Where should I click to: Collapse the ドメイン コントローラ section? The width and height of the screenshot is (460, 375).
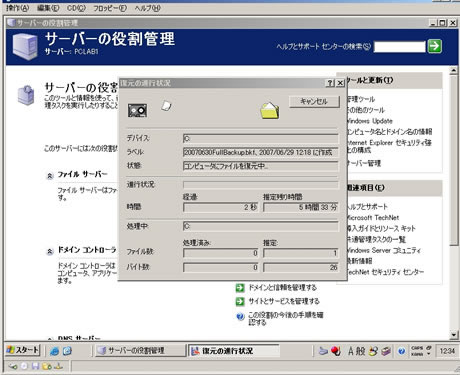50,251
